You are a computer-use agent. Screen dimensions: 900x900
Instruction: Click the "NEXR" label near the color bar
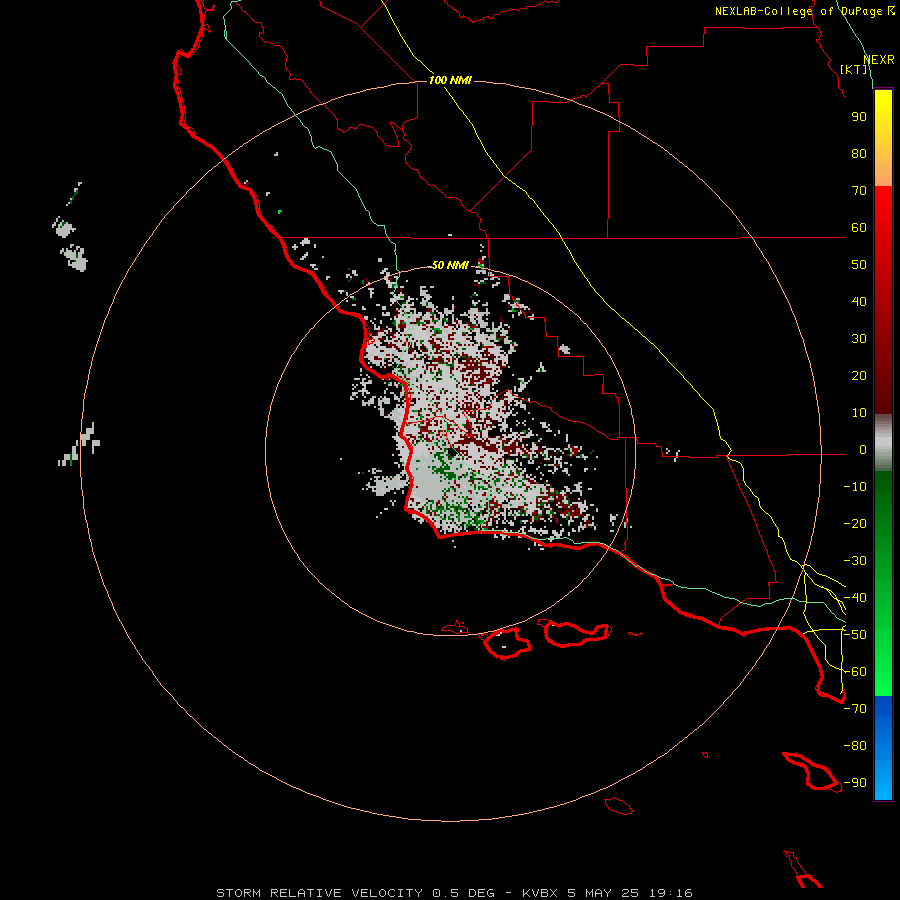tap(879, 60)
